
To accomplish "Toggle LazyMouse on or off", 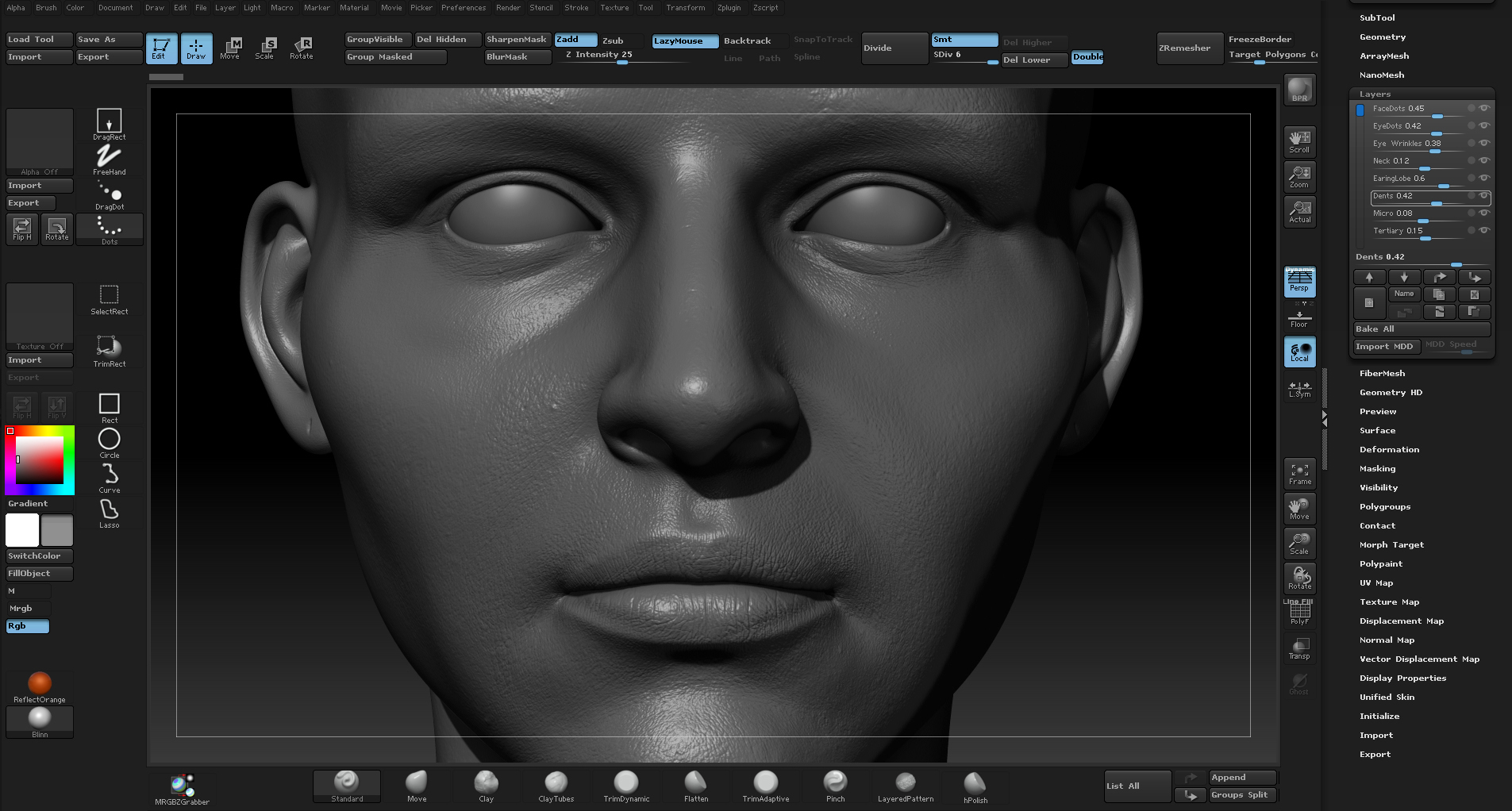I will coord(685,41).
